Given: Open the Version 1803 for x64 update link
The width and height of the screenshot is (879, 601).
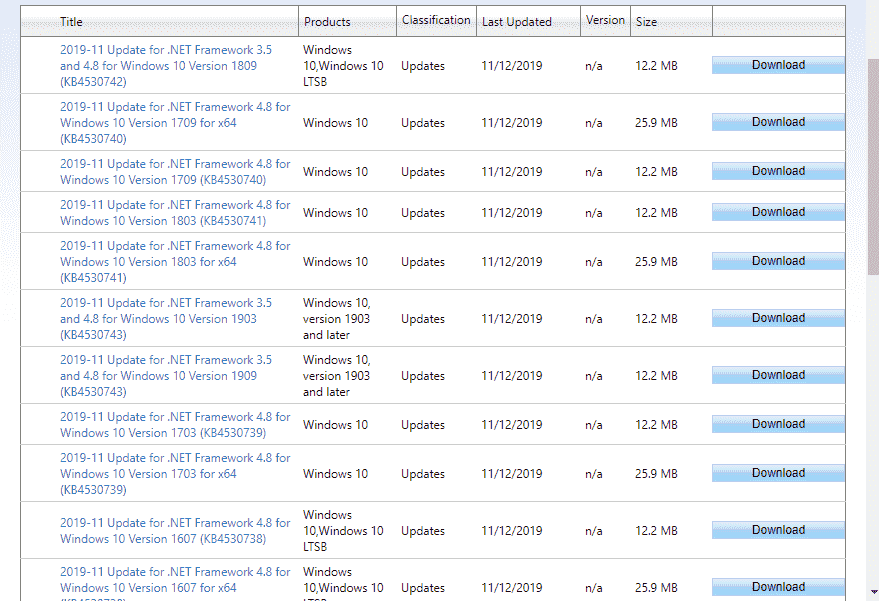Looking at the screenshot, I should pos(175,261).
